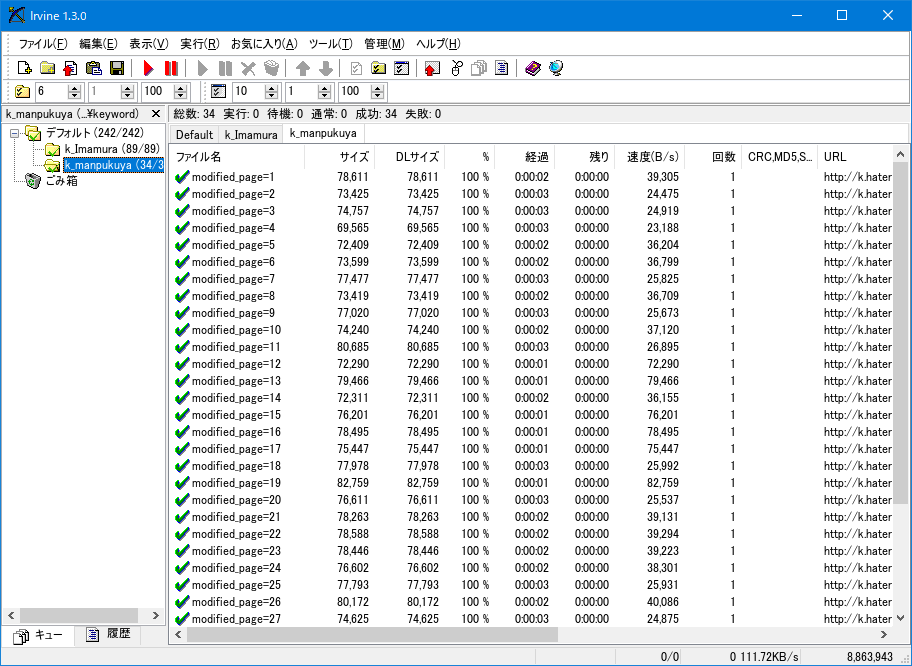
Task: Select the modified_page=1 file row
Action: click(531, 177)
